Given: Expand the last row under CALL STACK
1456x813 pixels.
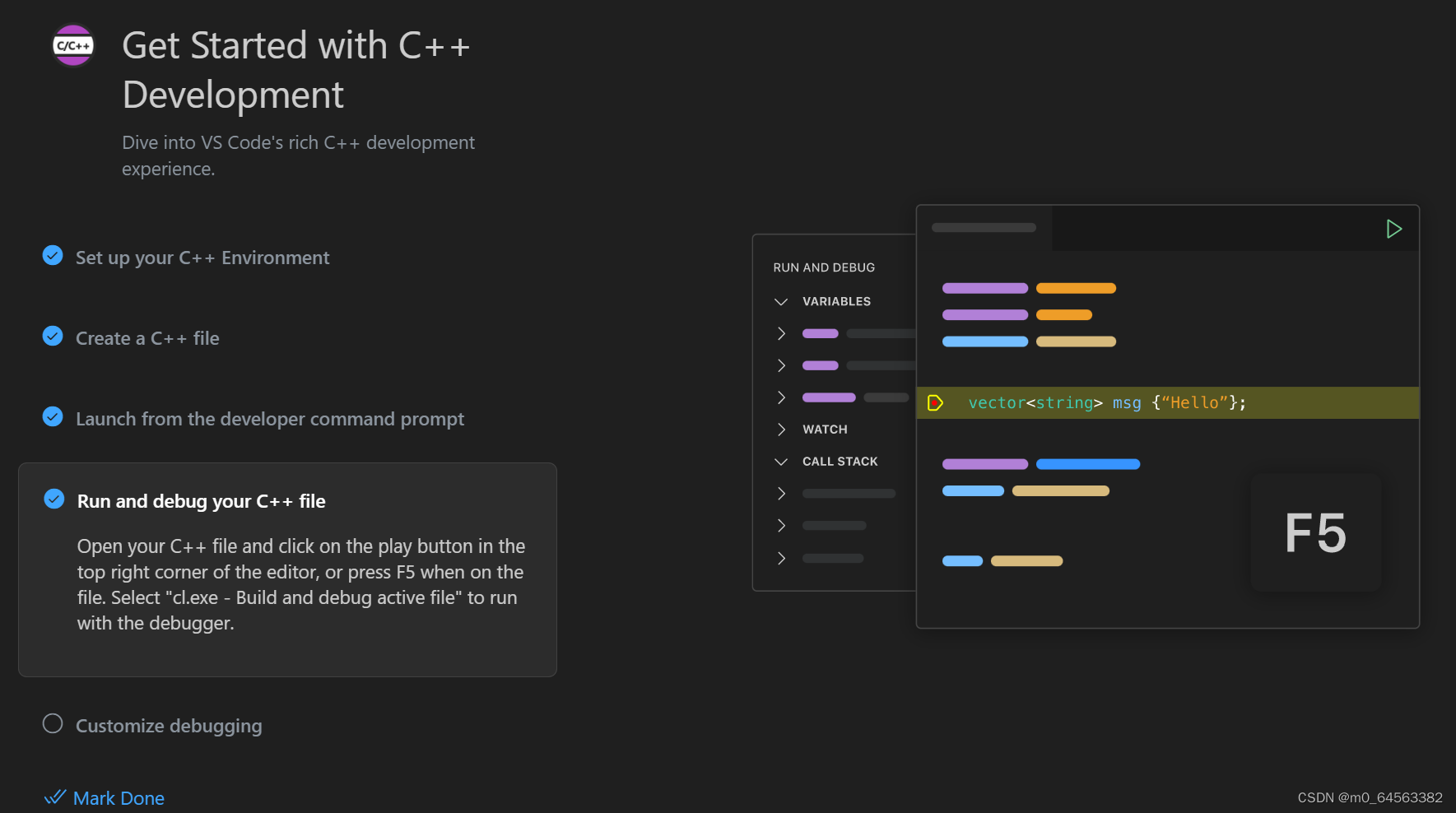Looking at the screenshot, I should point(781,558).
